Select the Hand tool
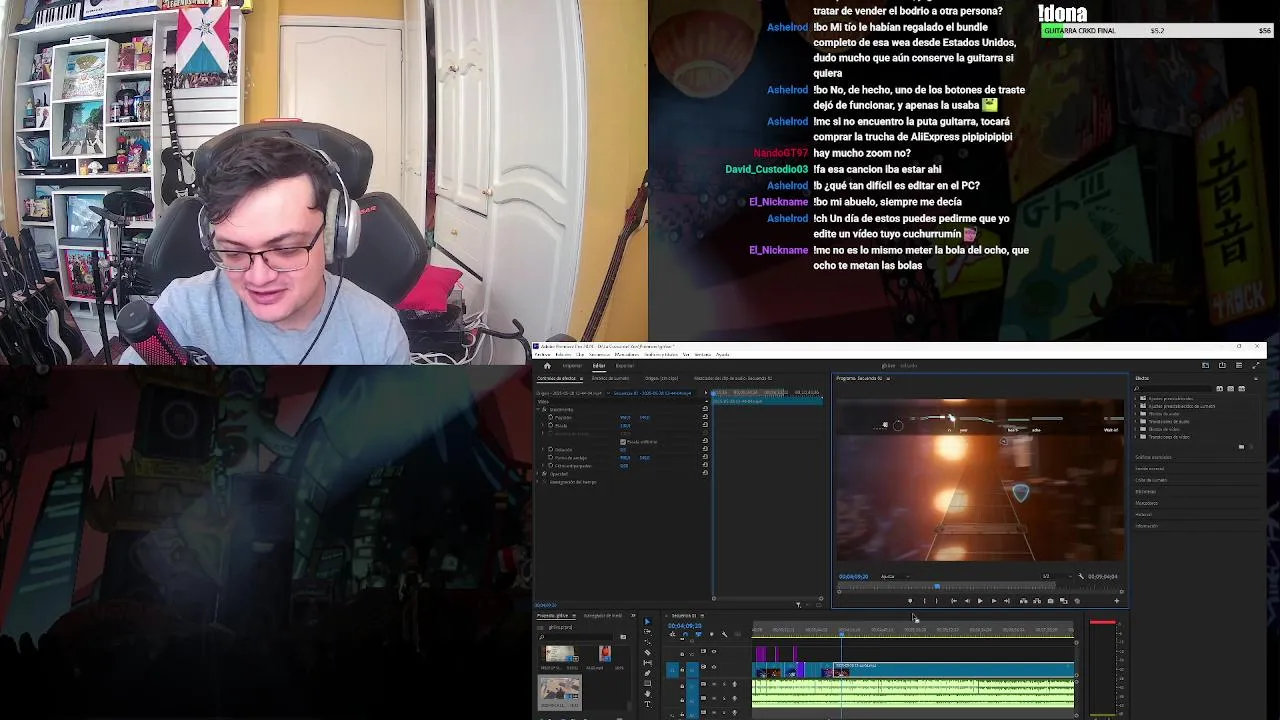Screen dimensions: 1280x720 tap(647, 694)
